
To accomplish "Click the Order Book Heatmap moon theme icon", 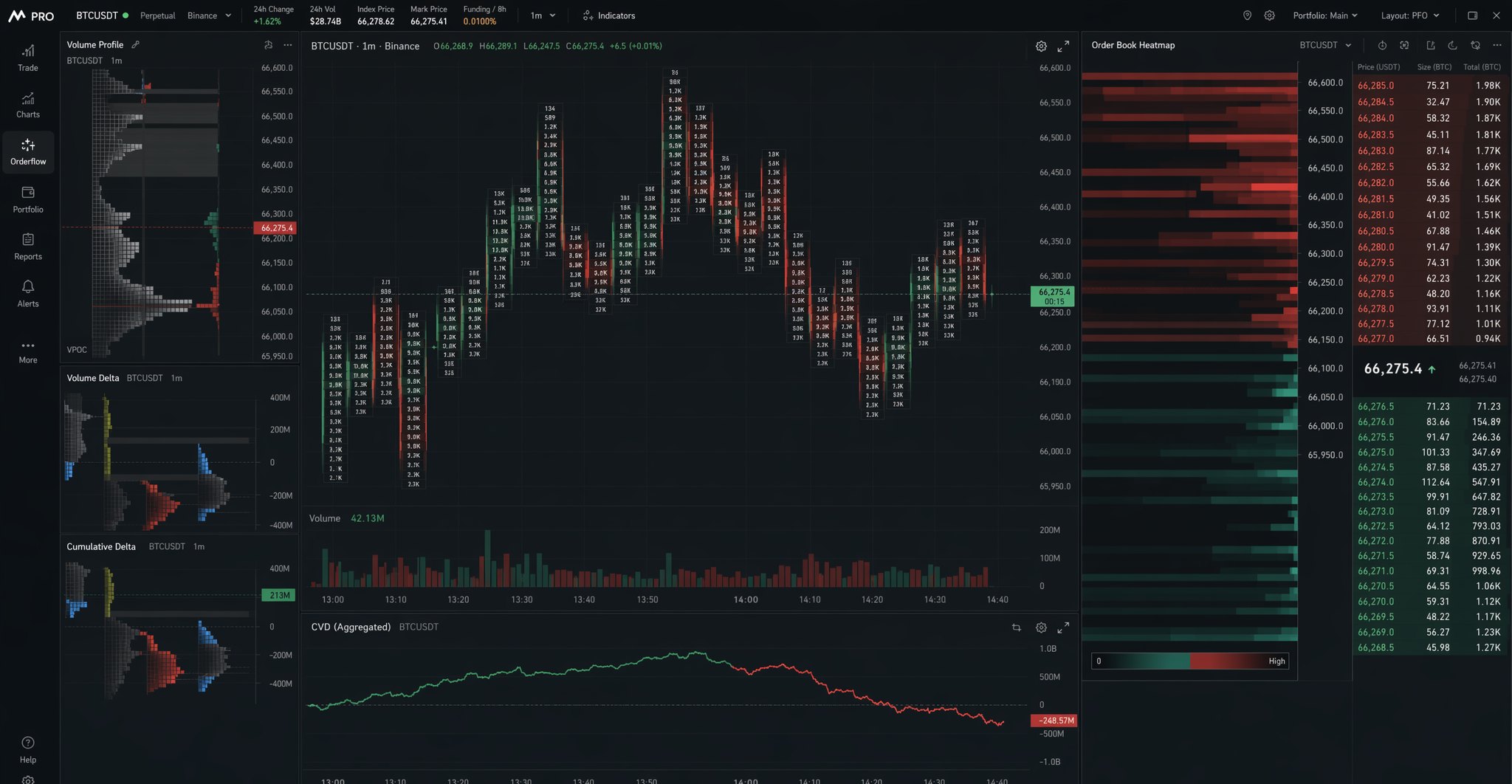I will pyautogui.click(x=1452, y=45).
